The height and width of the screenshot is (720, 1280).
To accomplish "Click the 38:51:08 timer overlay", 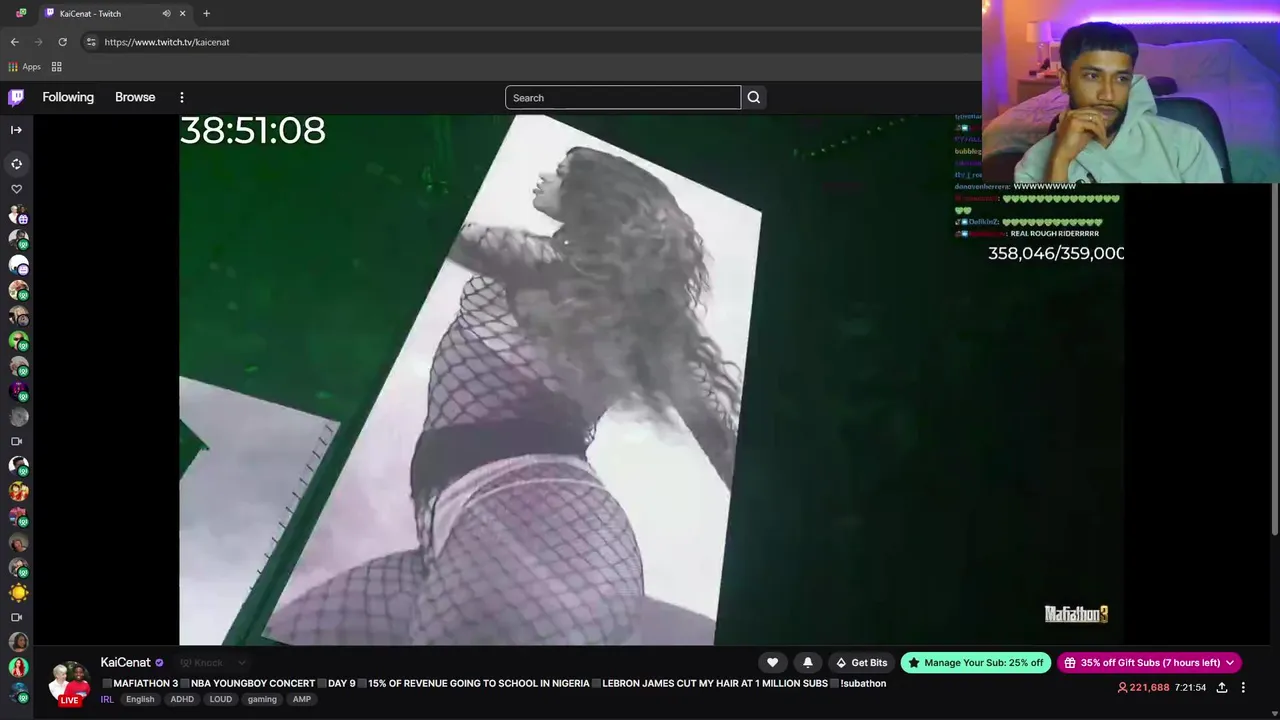I will coord(253,131).
